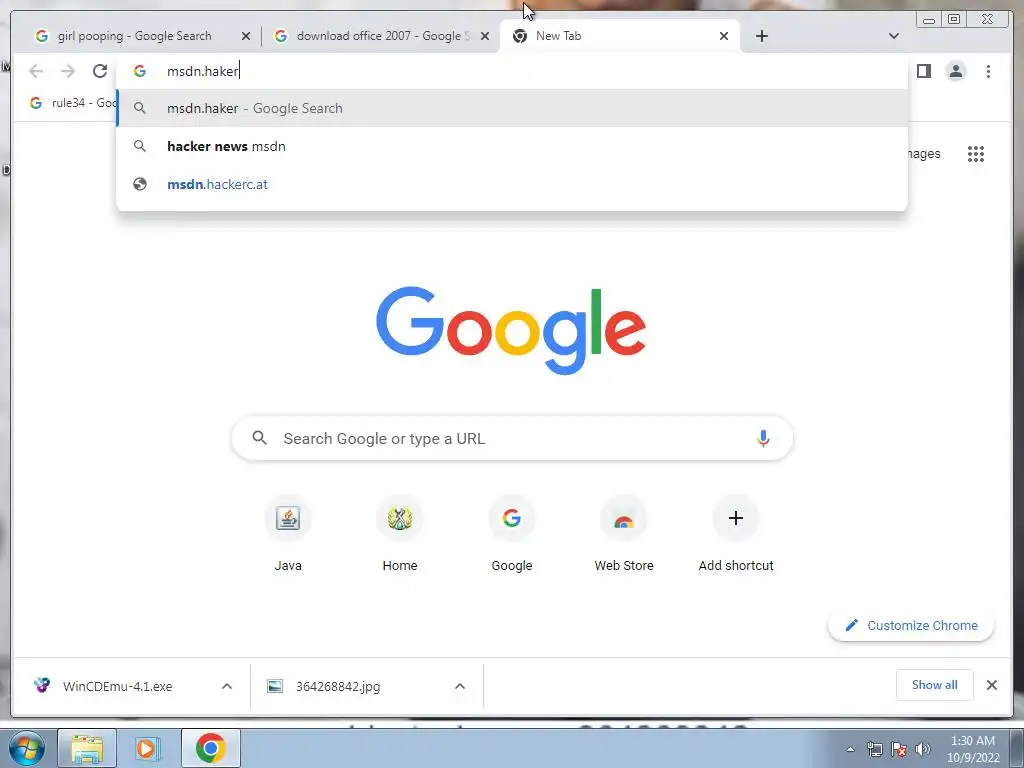Open the Google shortcut tile

click(x=512, y=535)
